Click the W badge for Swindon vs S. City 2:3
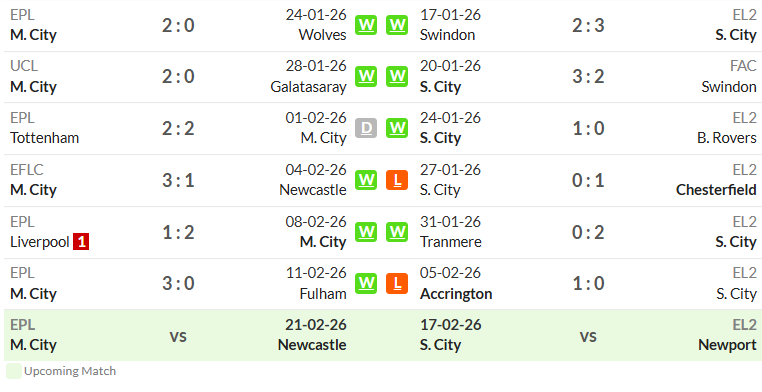The width and height of the screenshot is (762, 392). tap(397, 25)
